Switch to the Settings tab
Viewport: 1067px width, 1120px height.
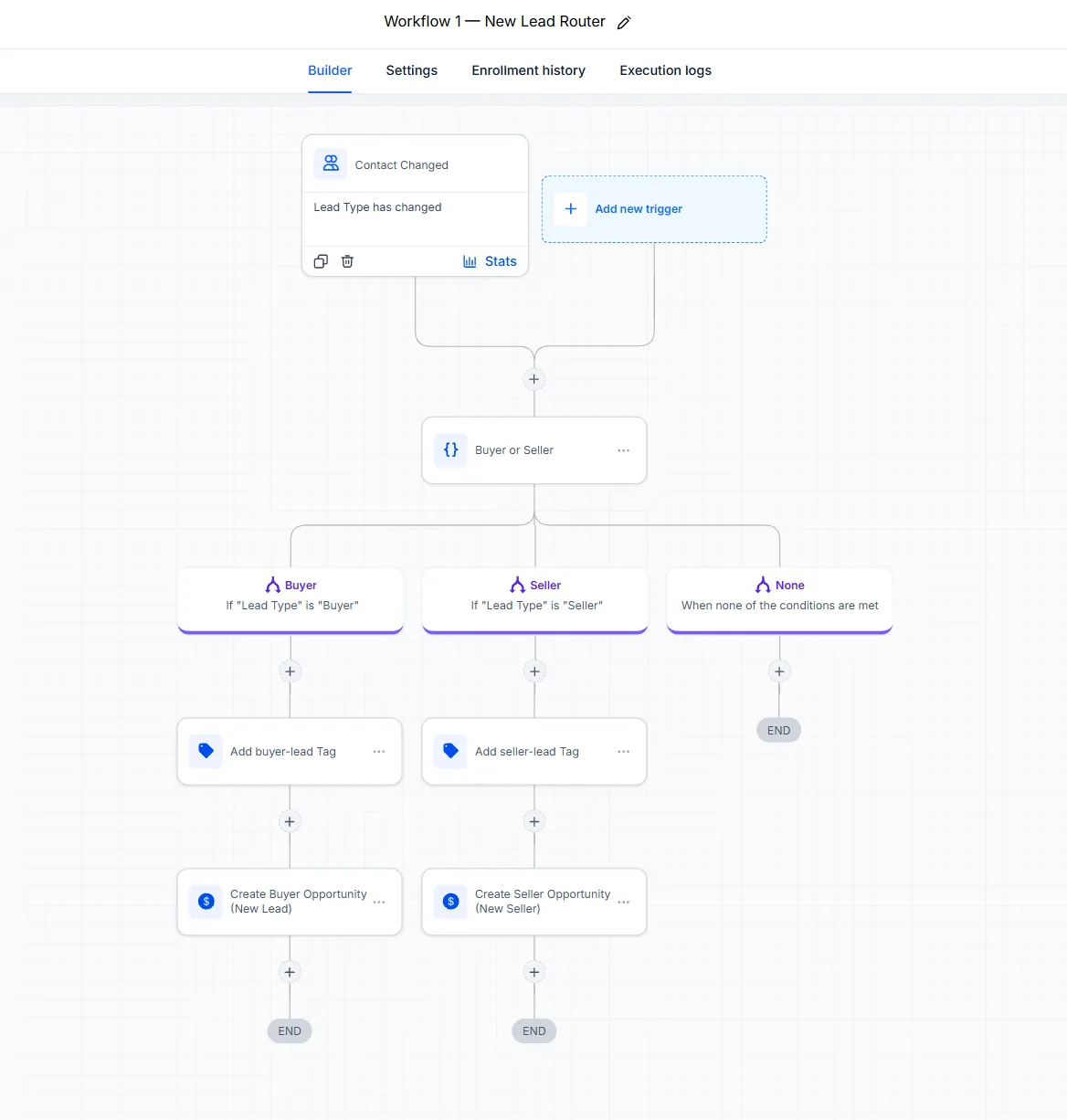pos(412,70)
